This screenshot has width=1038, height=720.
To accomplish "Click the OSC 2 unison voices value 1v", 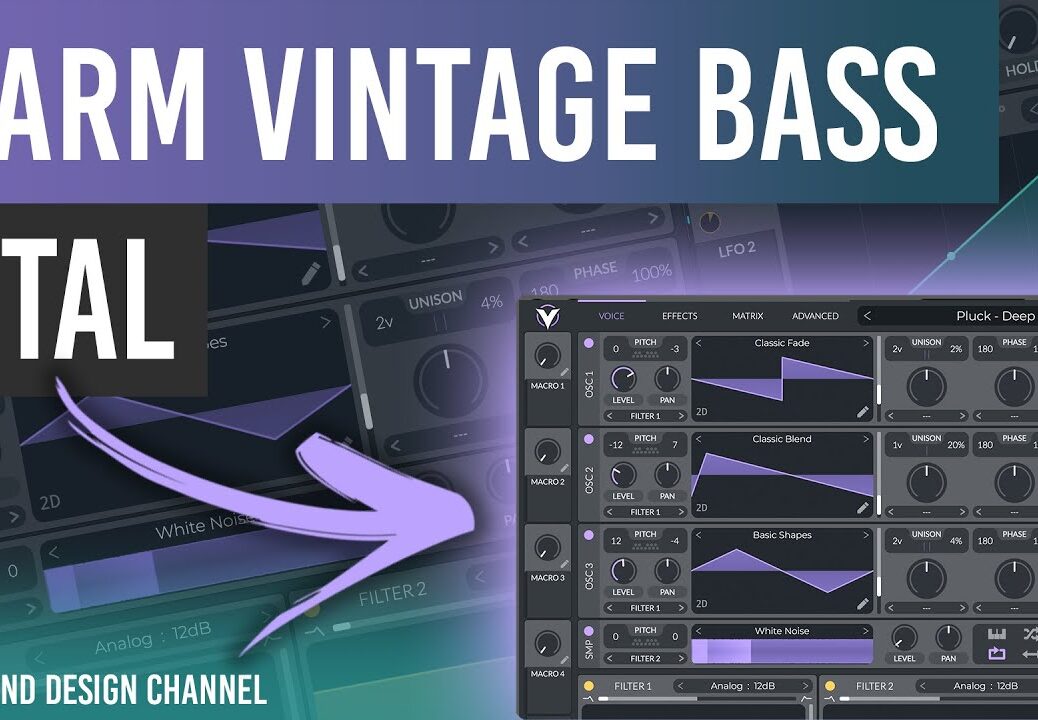I will 897,445.
